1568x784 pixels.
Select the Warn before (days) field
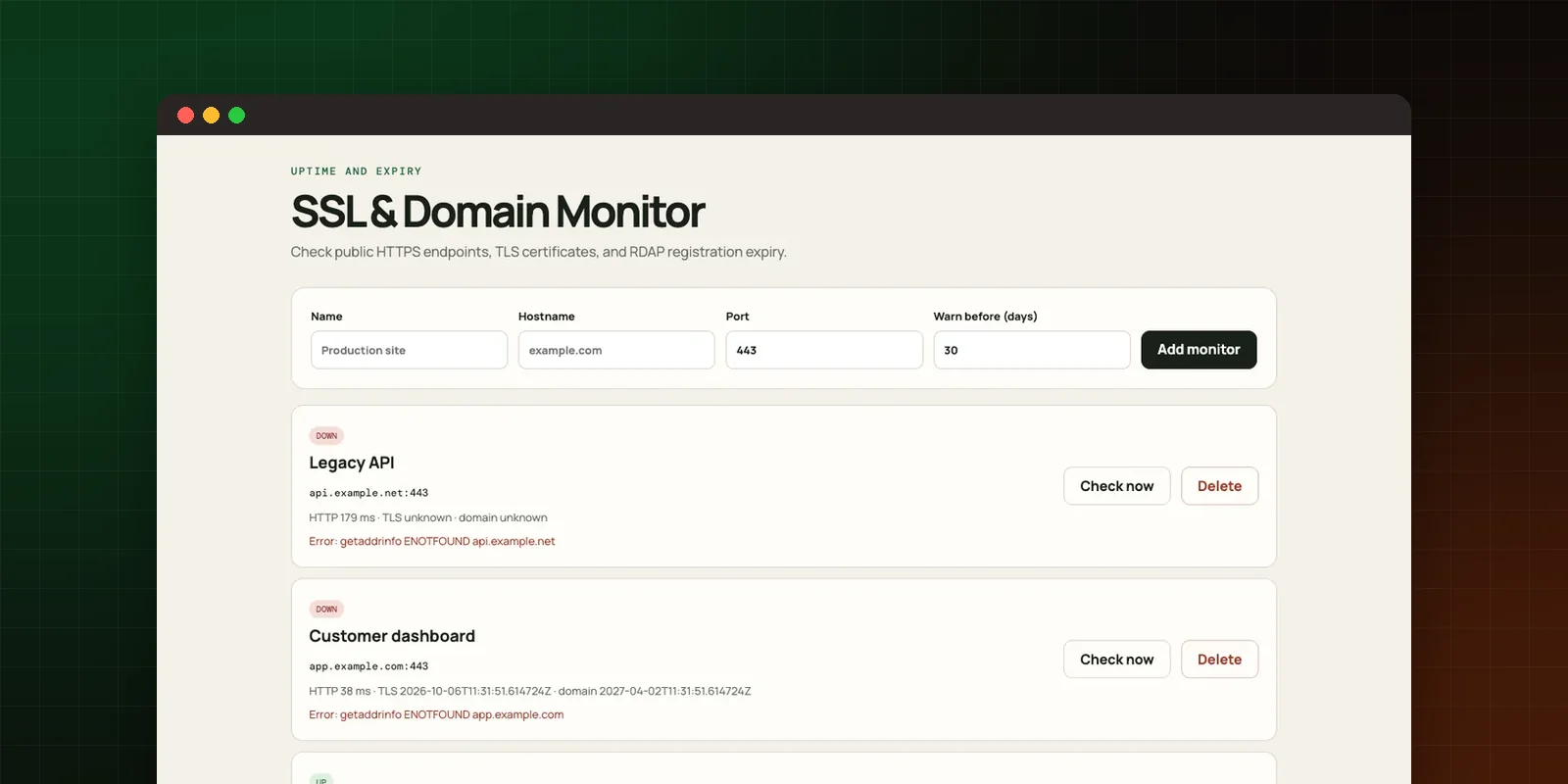[1032, 350]
